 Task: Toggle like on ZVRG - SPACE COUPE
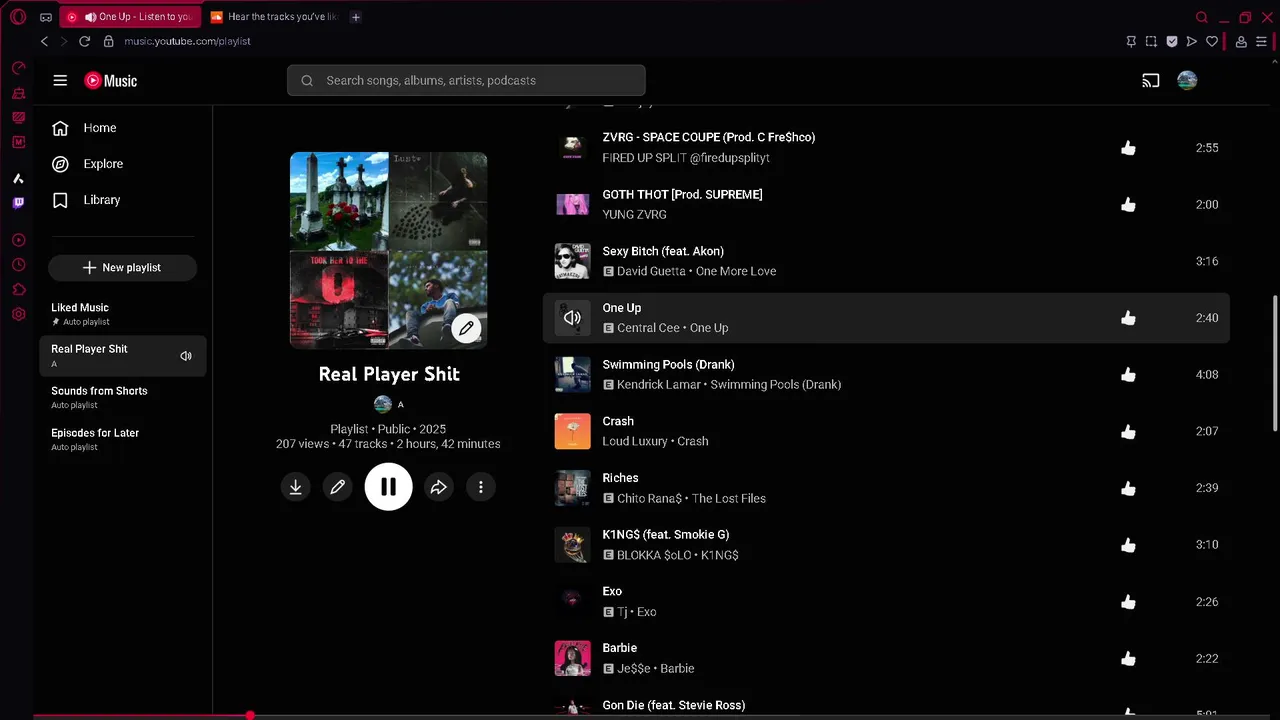tap(1128, 148)
